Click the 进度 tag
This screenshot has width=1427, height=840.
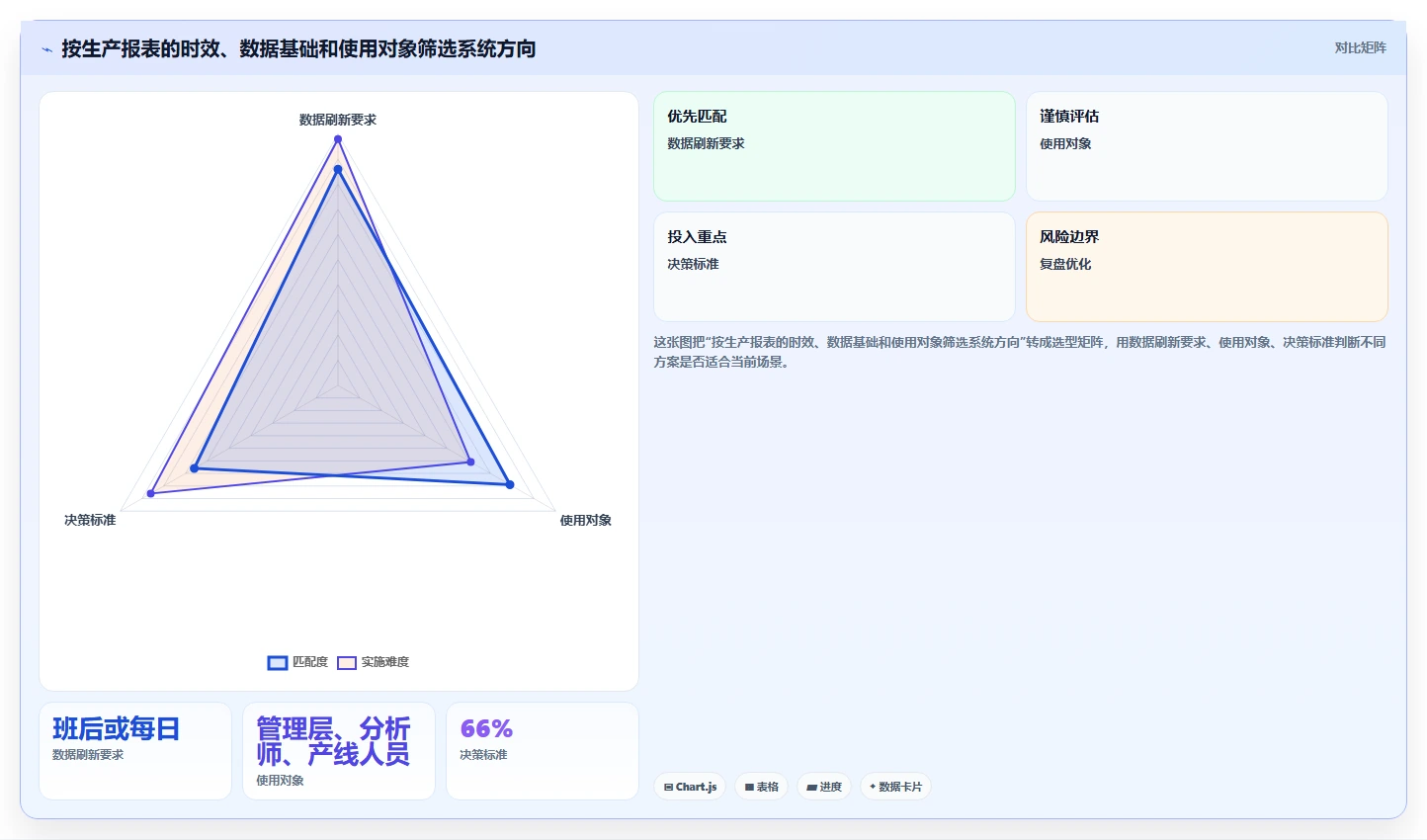pyautogui.click(x=824, y=787)
